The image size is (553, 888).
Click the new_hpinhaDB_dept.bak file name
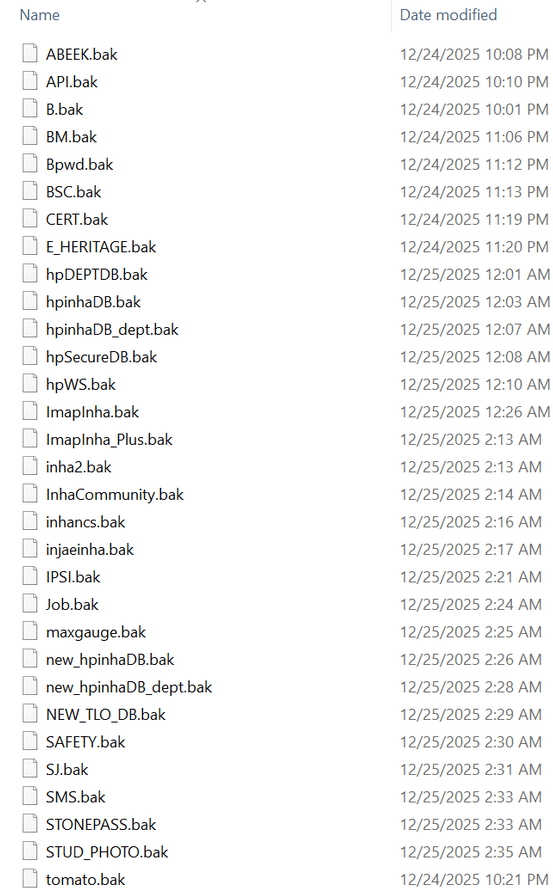coord(129,687)
